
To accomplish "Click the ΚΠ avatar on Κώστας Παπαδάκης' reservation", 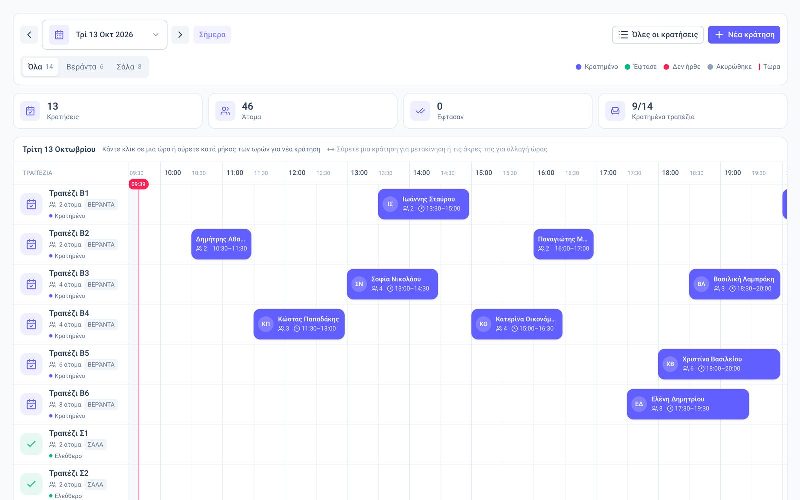I will tap(266, 324).
